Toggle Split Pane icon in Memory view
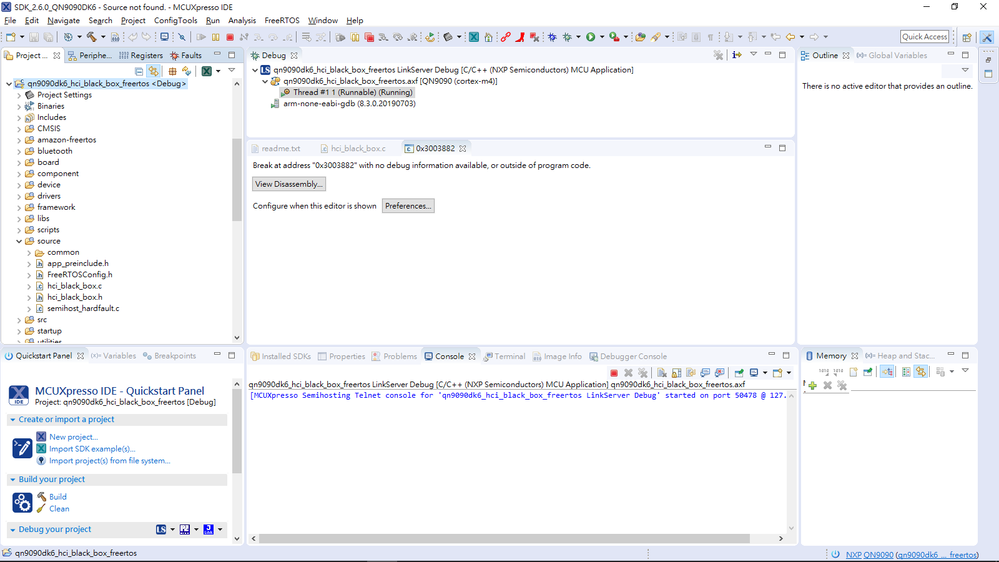The image size is (999, 562). tap(906, 371)
